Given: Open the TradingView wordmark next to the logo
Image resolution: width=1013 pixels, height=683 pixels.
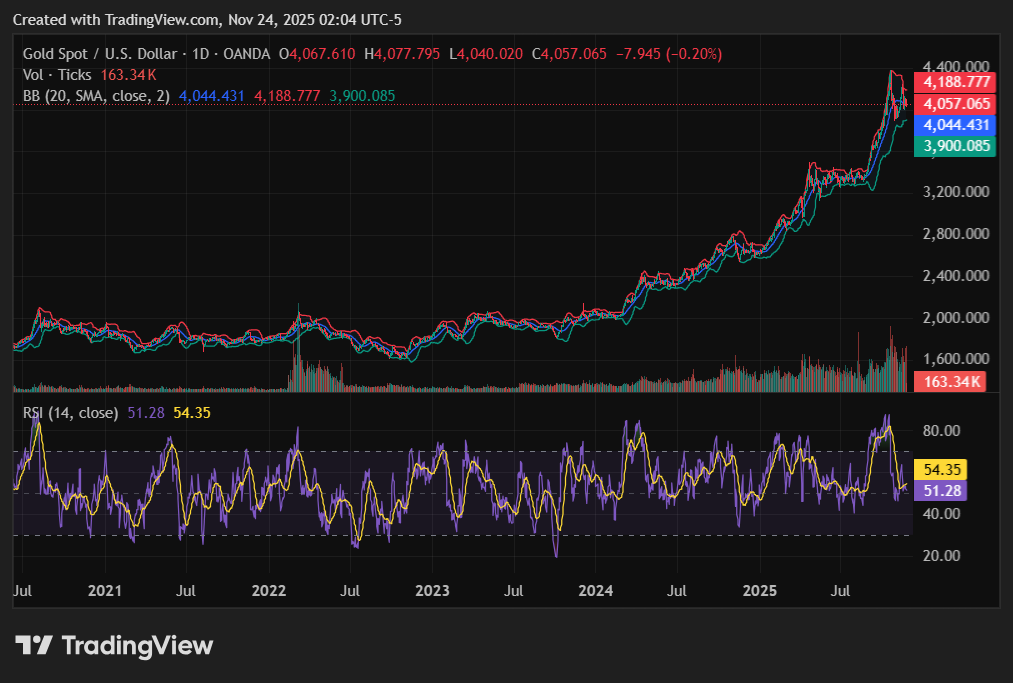Looking at the screenshot, I should point(137,646).
